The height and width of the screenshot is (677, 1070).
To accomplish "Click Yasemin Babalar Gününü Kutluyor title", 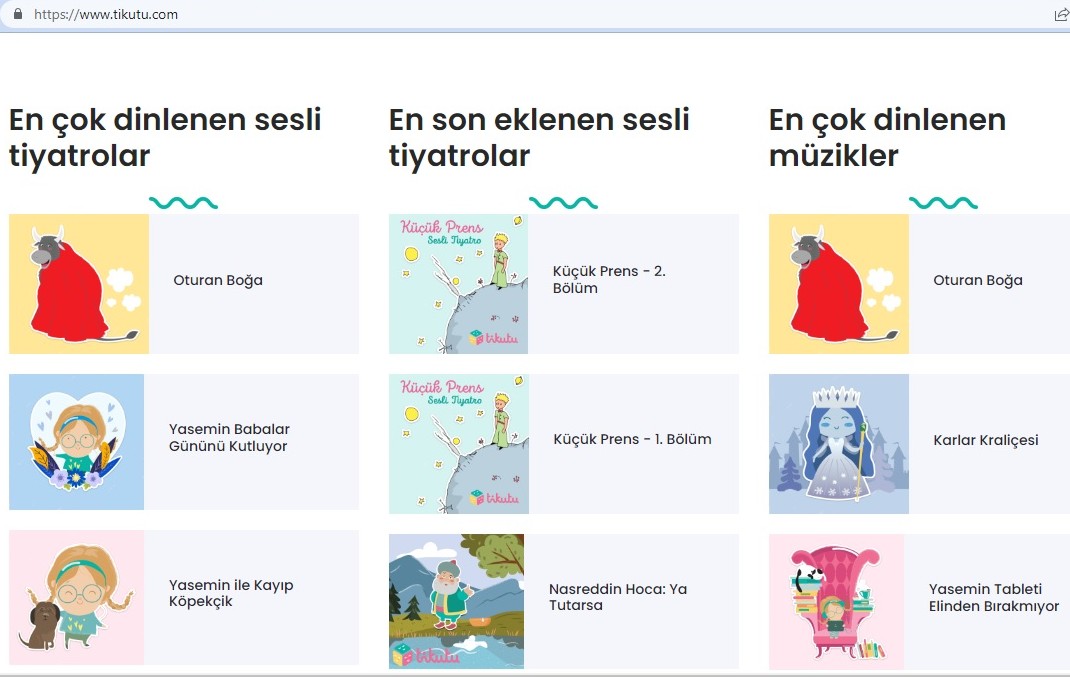I will pos(229,437).
